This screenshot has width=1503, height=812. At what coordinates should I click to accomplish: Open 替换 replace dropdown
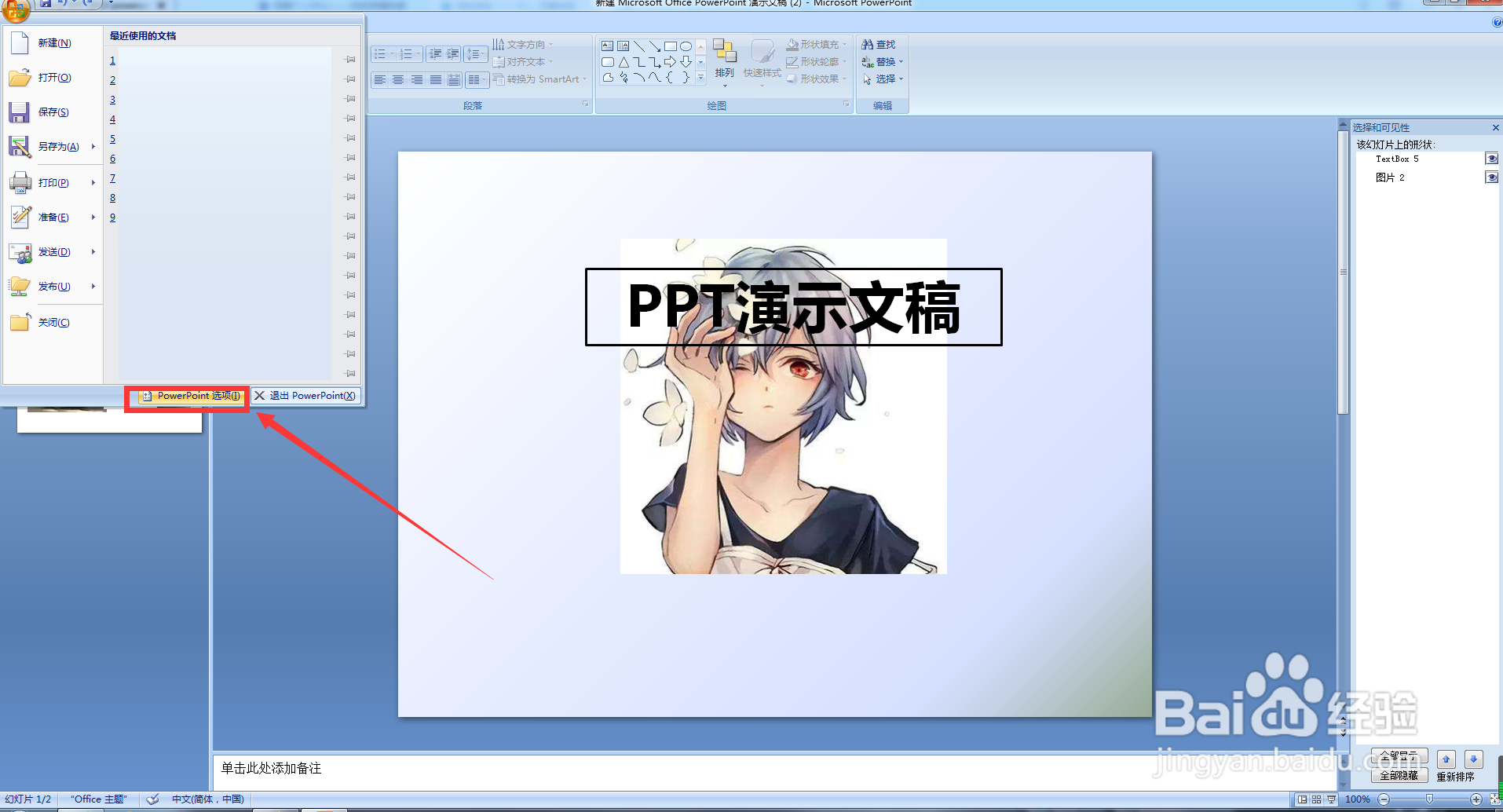[883, 62]
